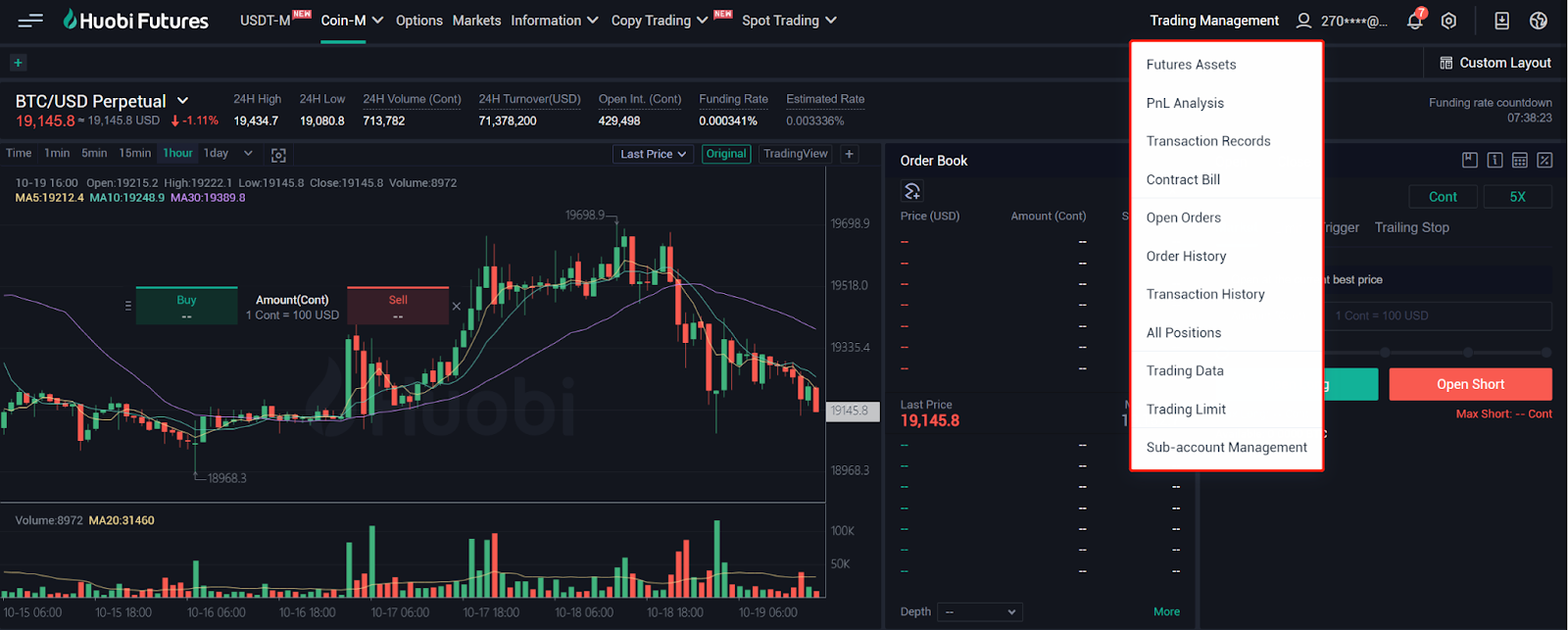Change the 5X leverage setting

click(x=1517, y=197)
